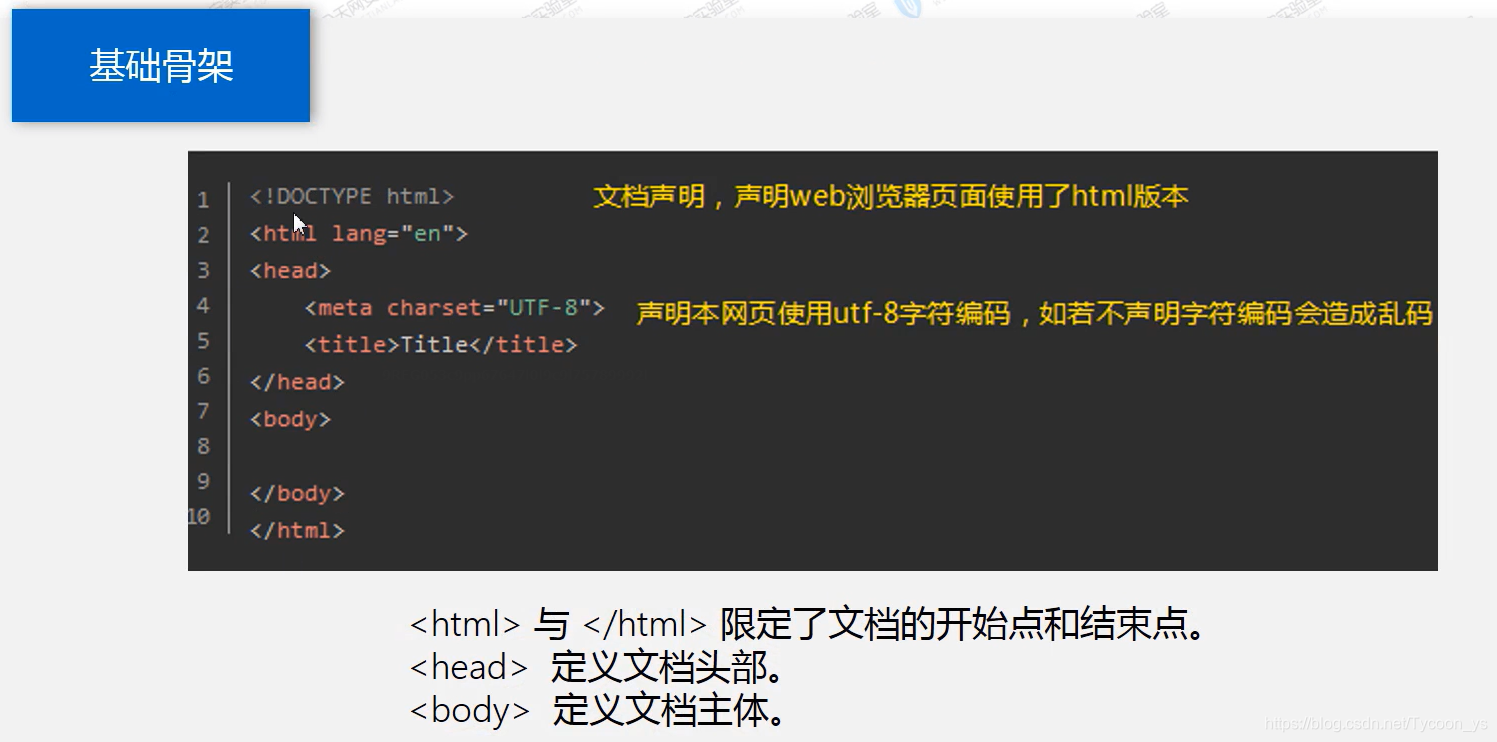Click line number 1 in the gutter
This screenshot has width=1497, height=742.
click(203, 200)
